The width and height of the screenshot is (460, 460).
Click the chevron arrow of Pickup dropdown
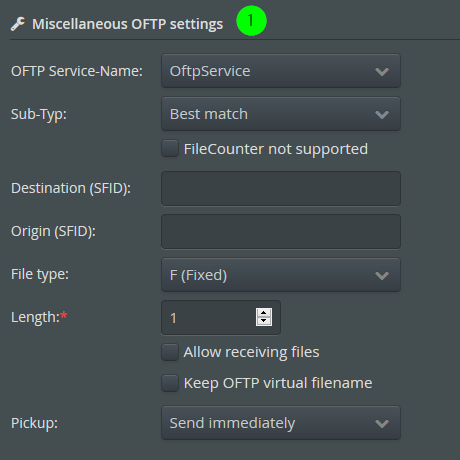(x=382, y=423)
